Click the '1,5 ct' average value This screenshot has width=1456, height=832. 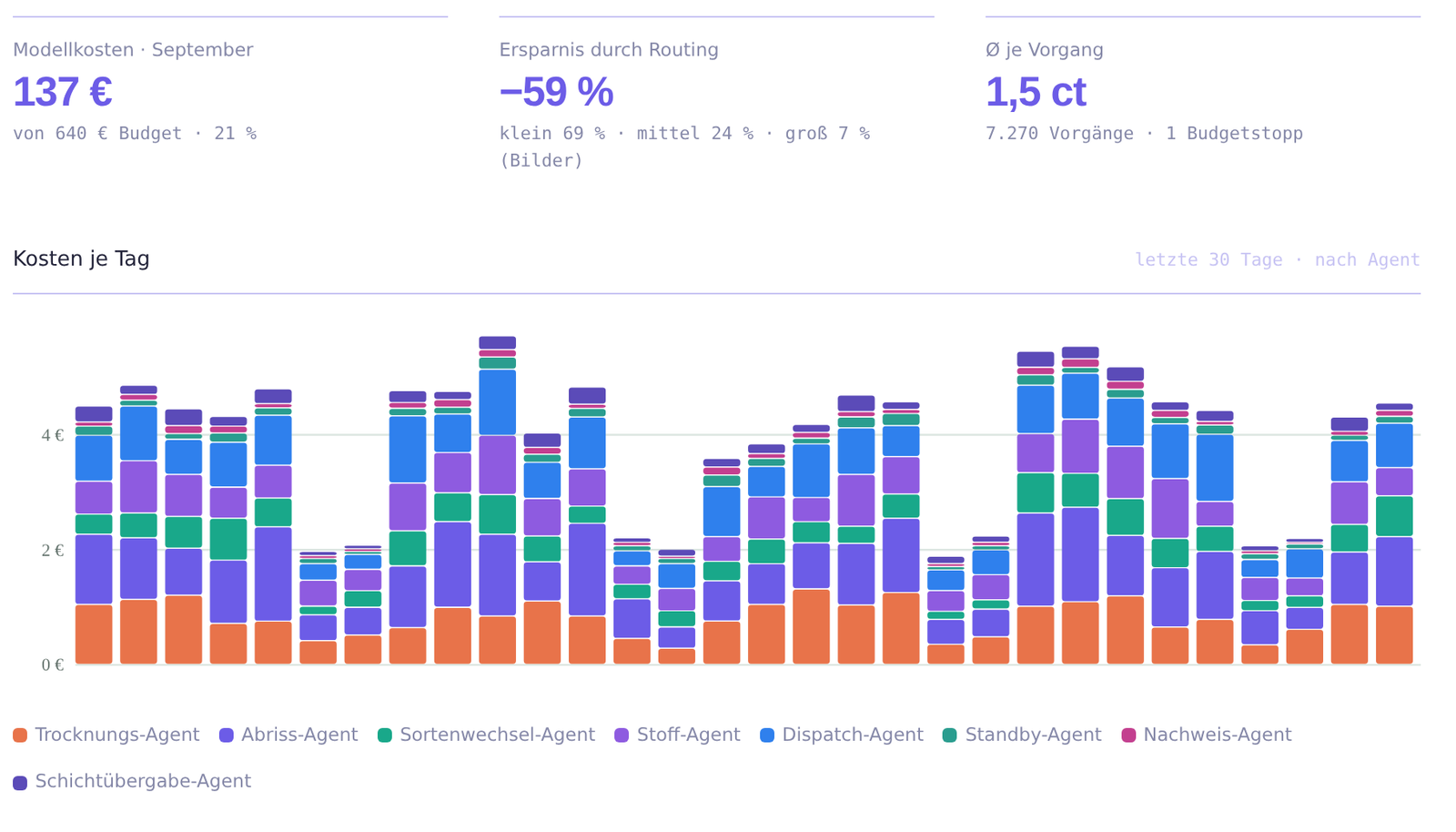click(1036, 92)
